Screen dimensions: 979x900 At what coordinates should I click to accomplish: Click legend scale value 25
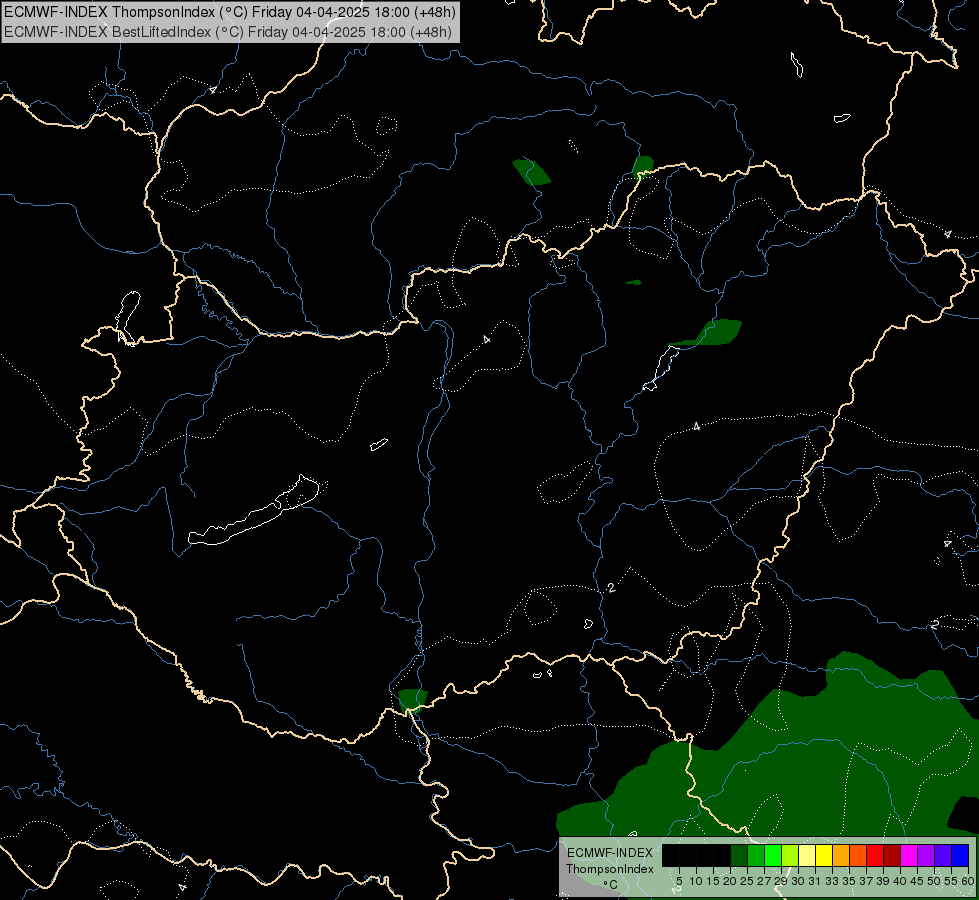click(747, 881)
